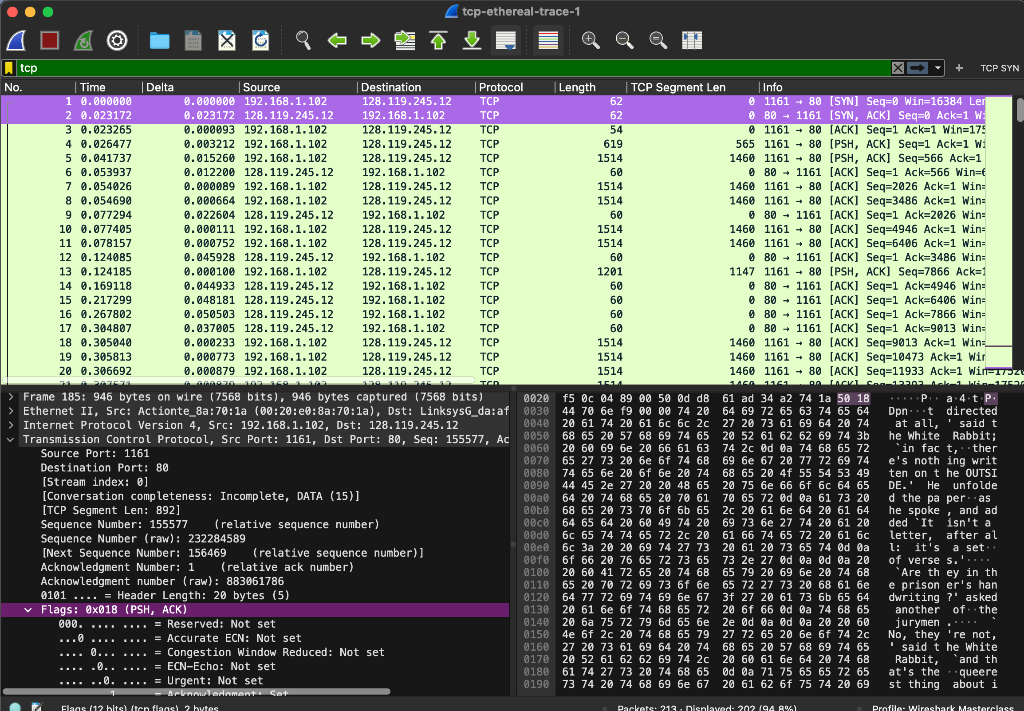Collapse the Flags: 0x018 subtree

[27, 609]
